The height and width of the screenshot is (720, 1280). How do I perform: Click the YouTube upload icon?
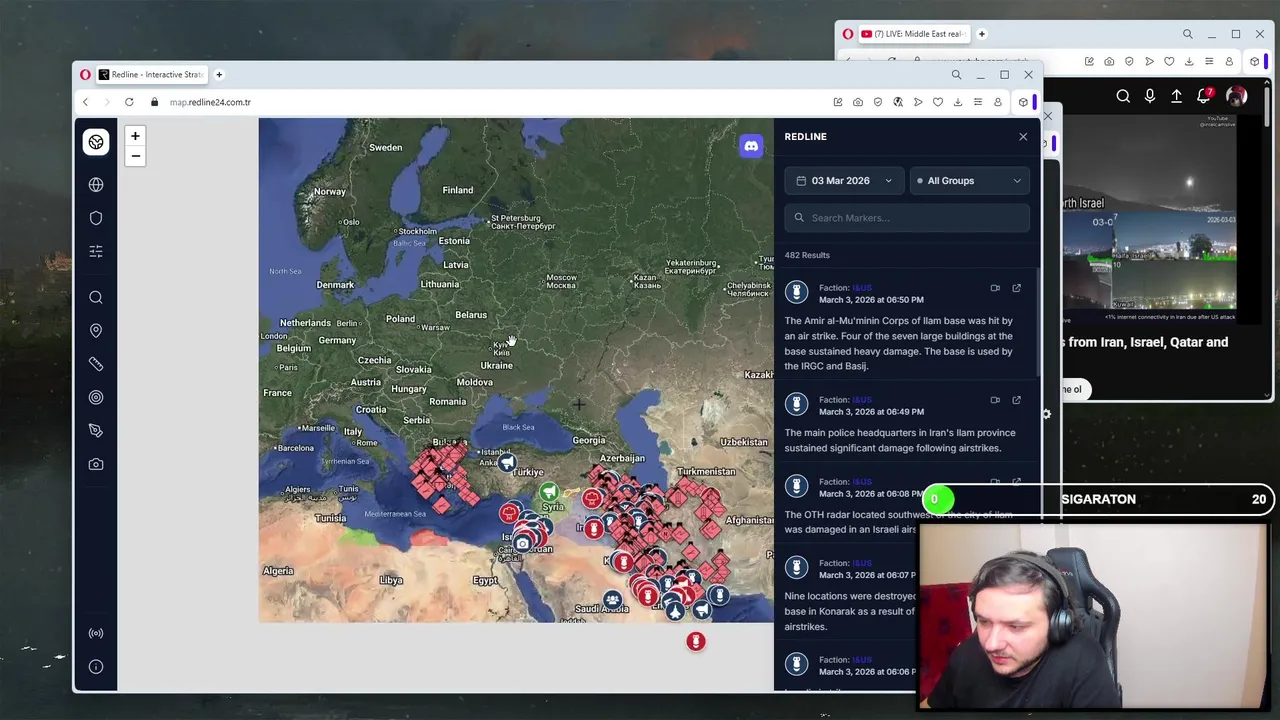click(1177, 96)
